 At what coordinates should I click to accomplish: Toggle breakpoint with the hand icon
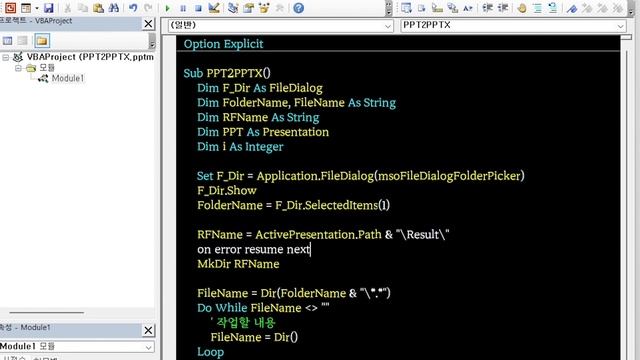(x=522, y=8)
